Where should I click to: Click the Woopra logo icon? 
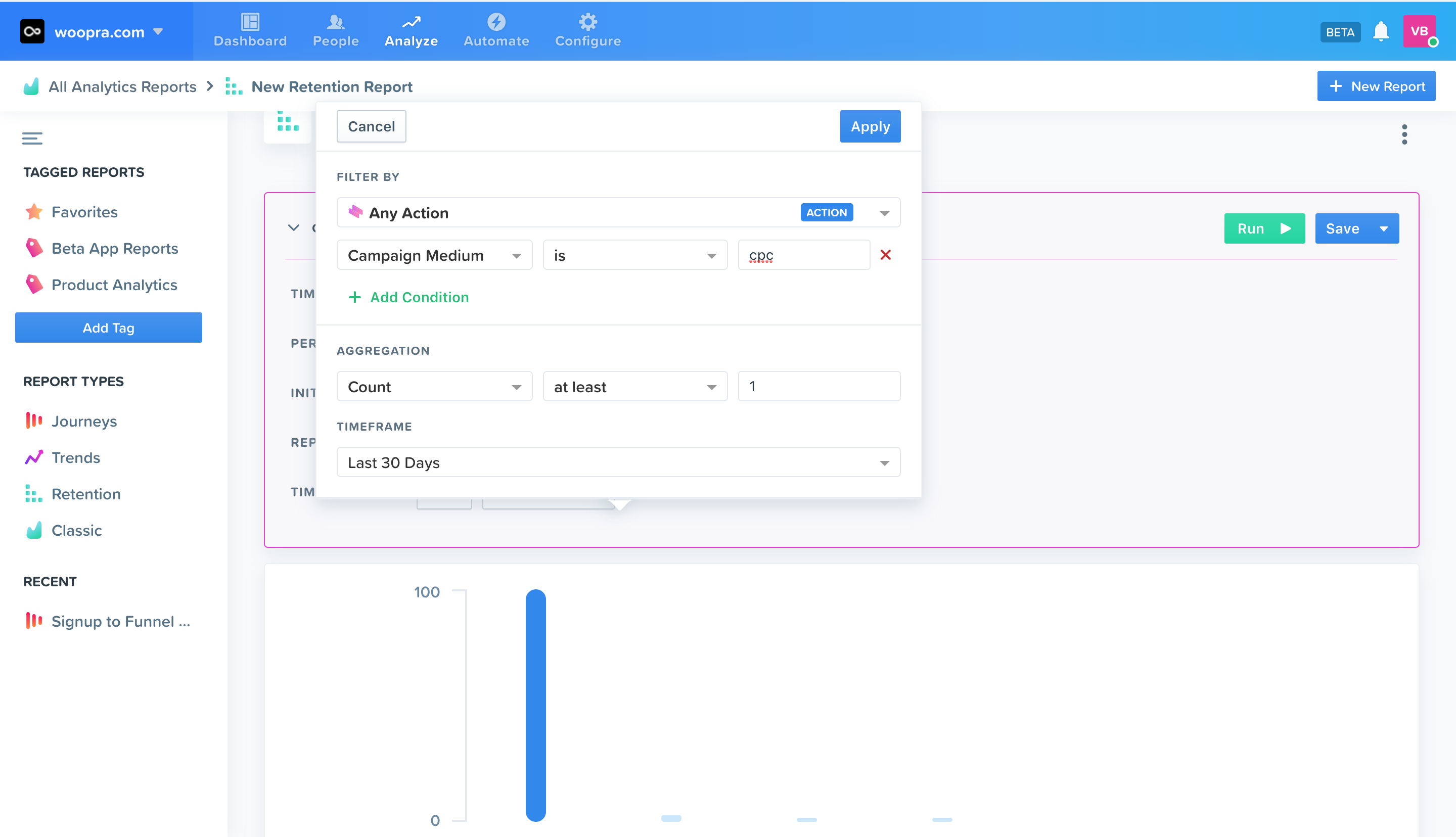click(x=32, y=32)
